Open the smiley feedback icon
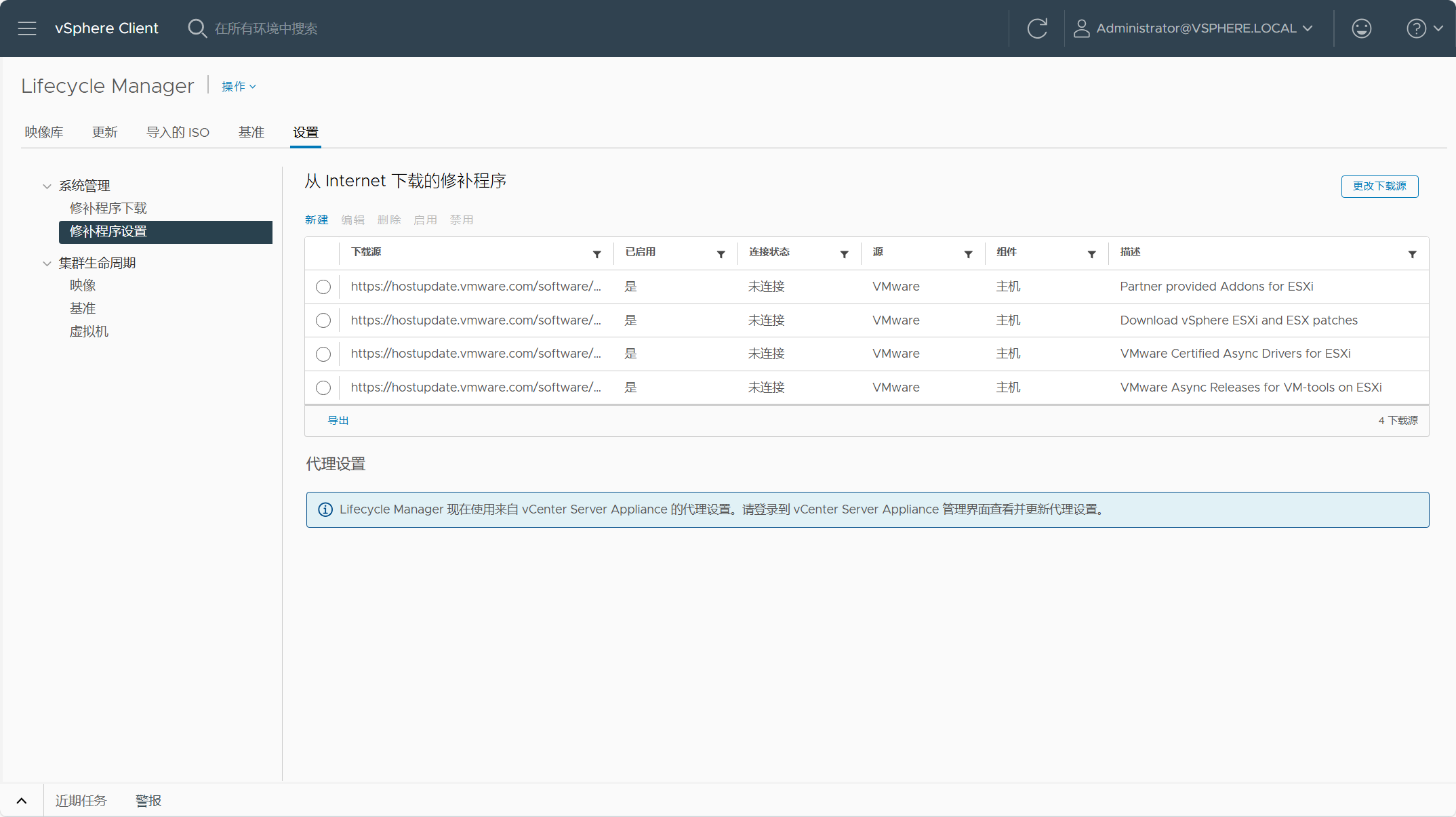 click(1362, 28)
